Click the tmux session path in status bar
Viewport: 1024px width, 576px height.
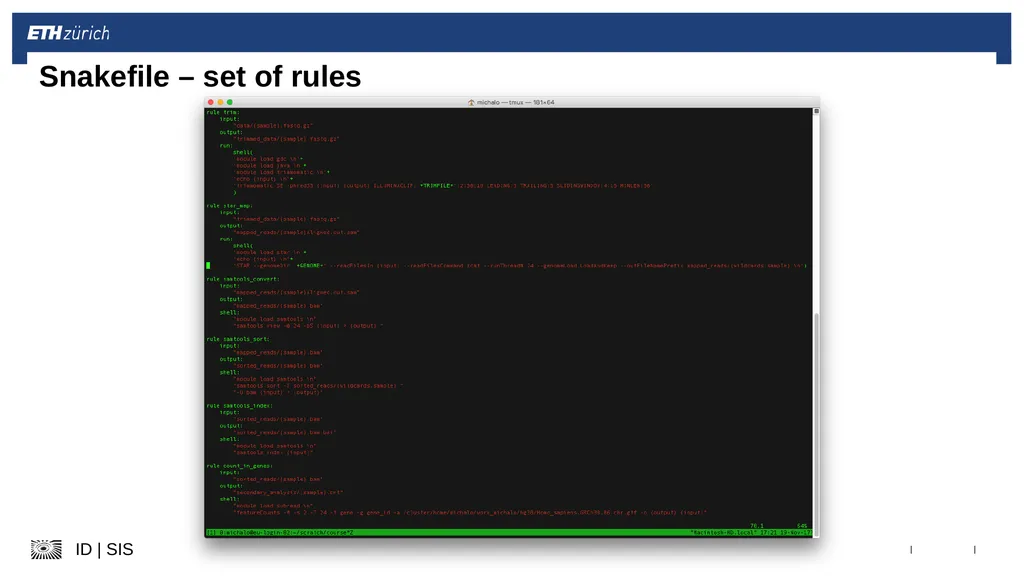coord(280,533)
